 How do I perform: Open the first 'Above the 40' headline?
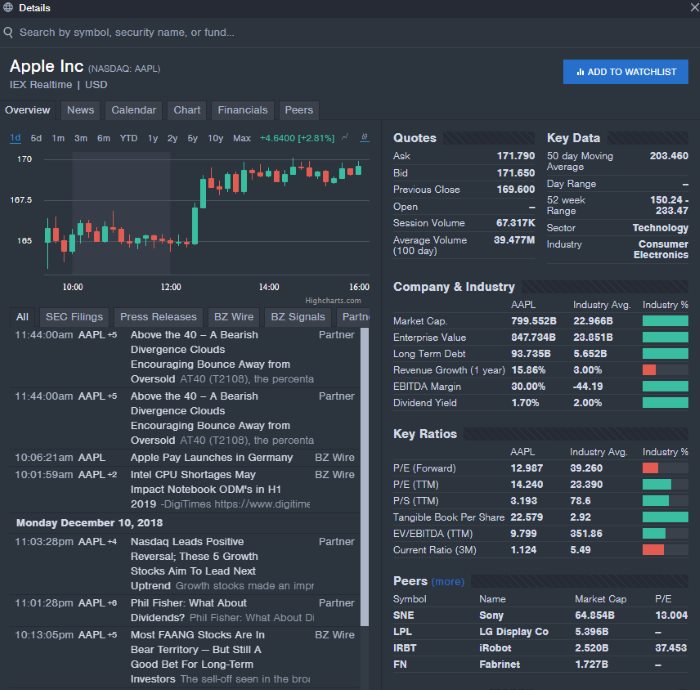(x=210, y=357)
